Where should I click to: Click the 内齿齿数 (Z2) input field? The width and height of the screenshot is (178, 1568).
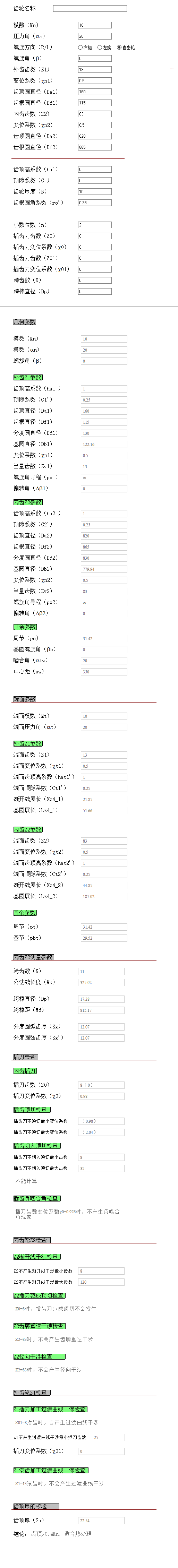(x=94, y=114)
